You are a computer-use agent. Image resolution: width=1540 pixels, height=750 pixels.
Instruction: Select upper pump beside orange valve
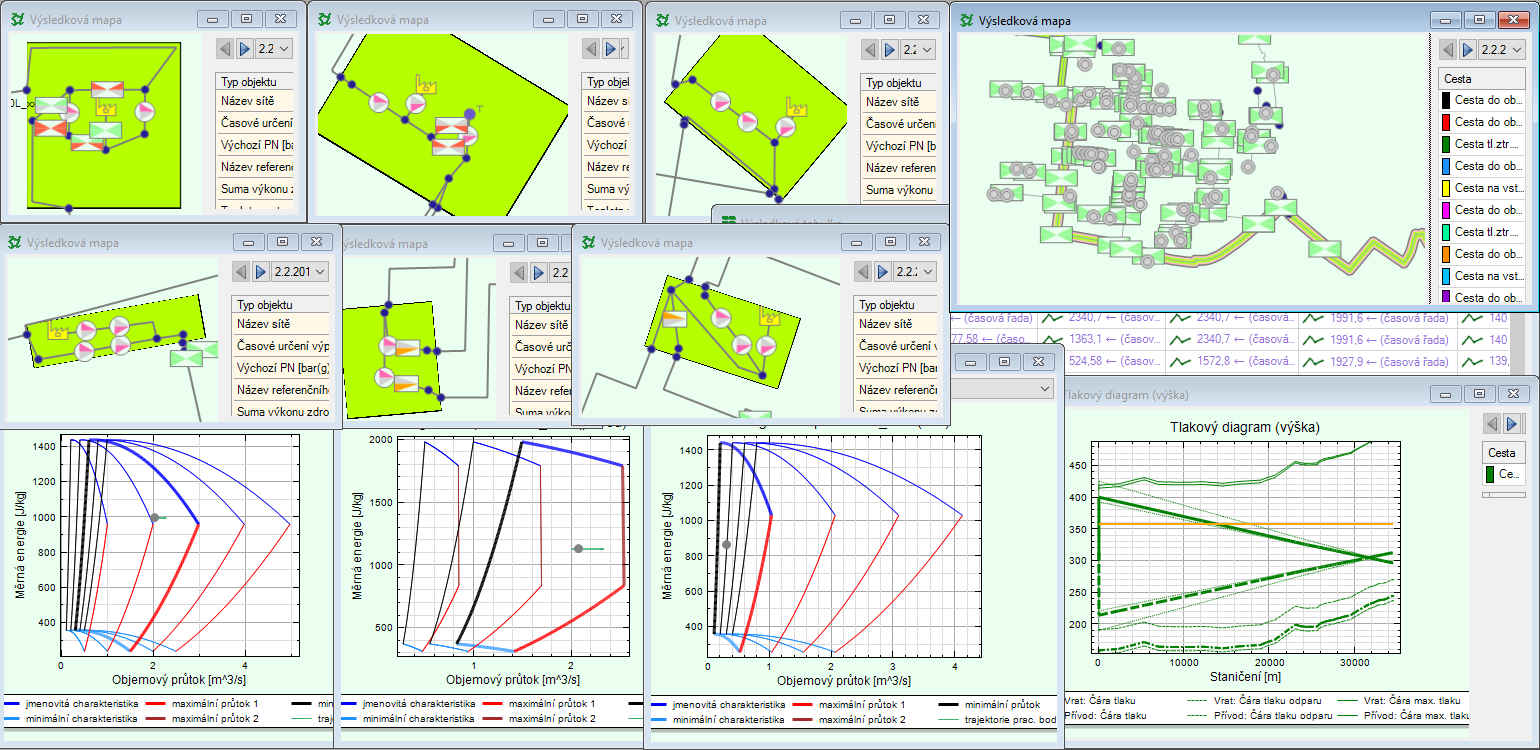[386, 346]
